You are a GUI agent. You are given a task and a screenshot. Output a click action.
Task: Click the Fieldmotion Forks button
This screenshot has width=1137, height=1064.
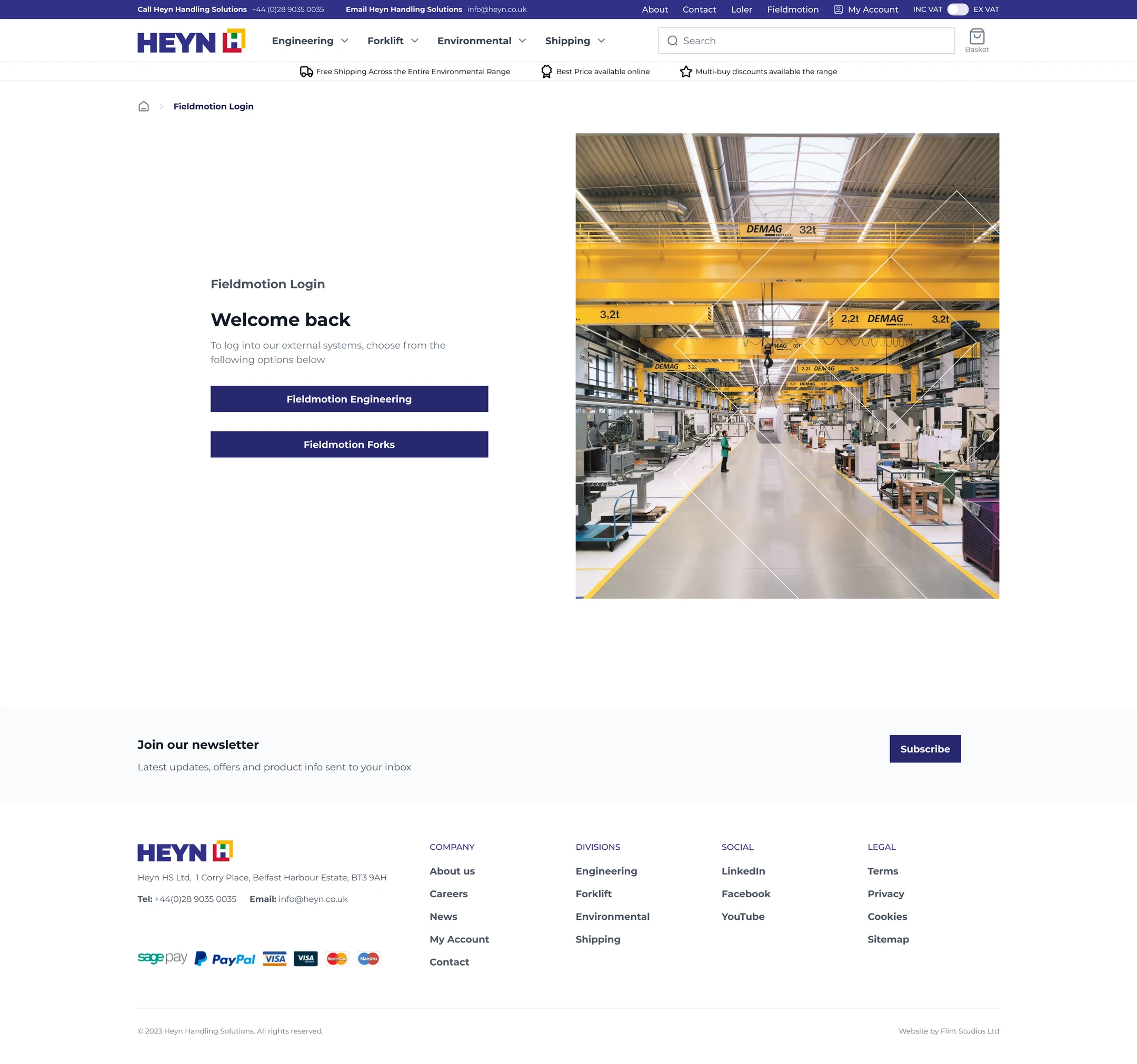point(349,444)
